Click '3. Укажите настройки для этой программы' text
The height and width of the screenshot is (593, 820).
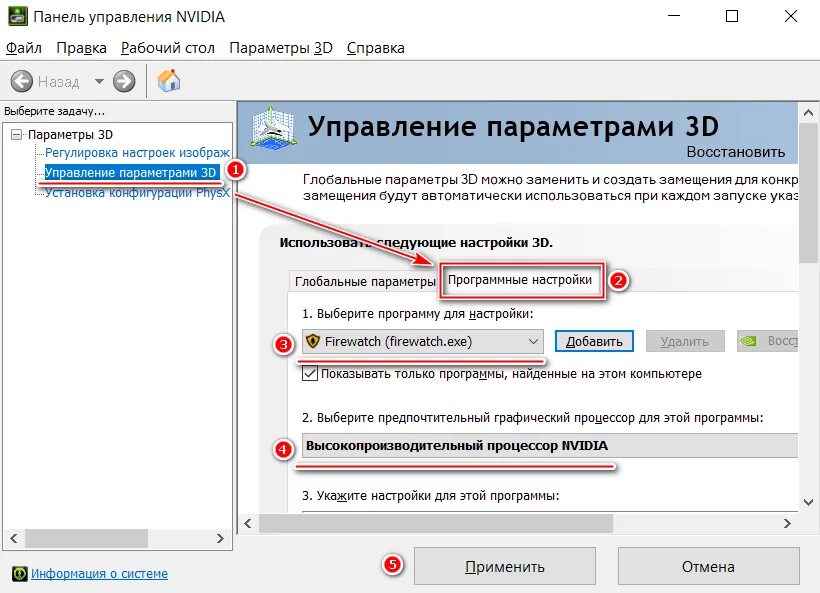(x=430, y=495)
